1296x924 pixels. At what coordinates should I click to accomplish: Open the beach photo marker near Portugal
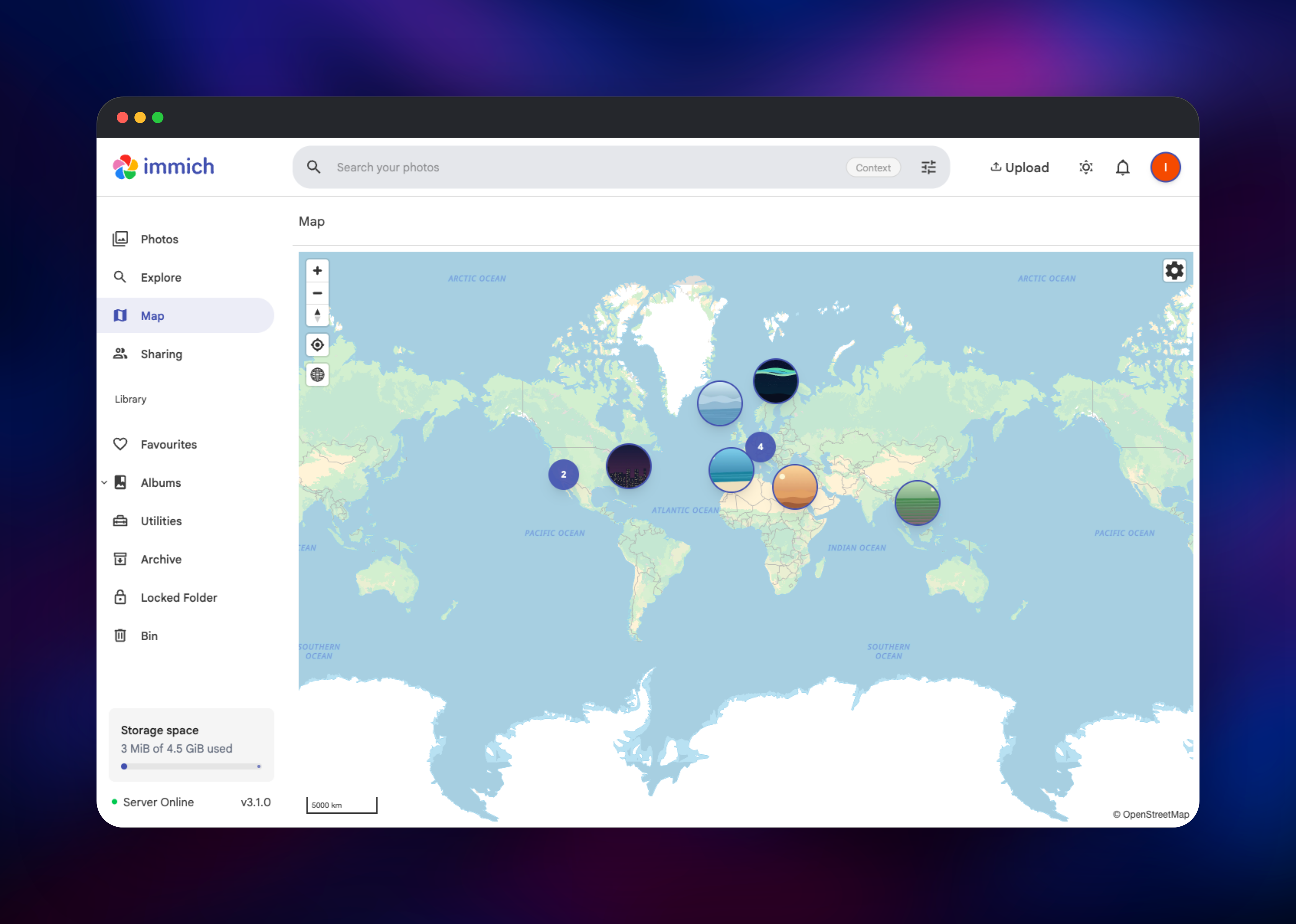point(731,470)
